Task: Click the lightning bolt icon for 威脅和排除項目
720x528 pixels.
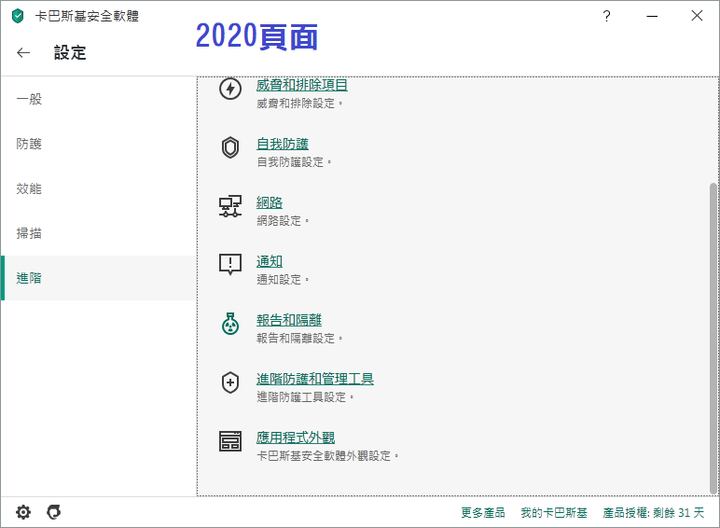Action: tap(230, 89)
